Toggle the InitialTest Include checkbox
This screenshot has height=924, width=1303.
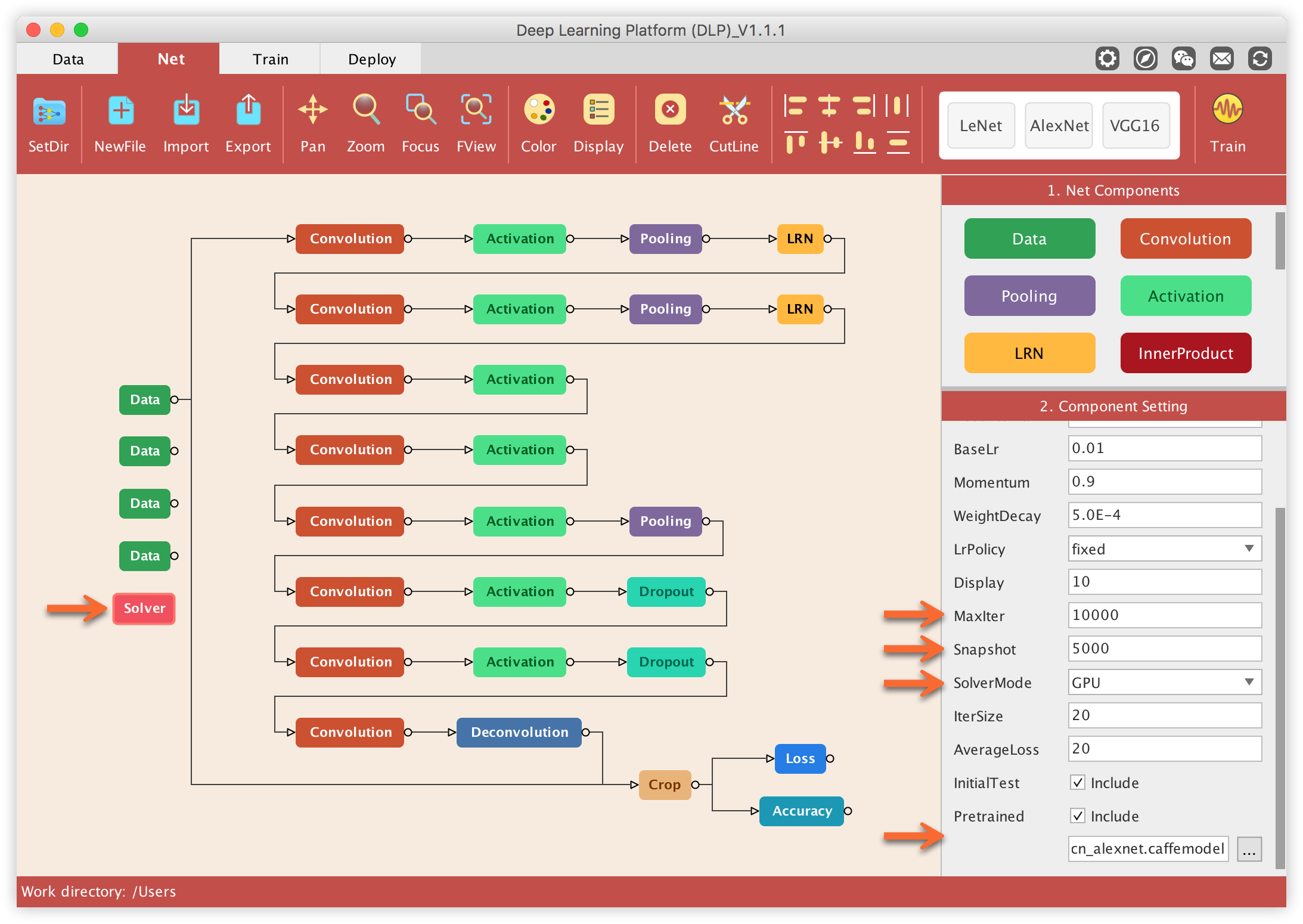pos(1078,782)
